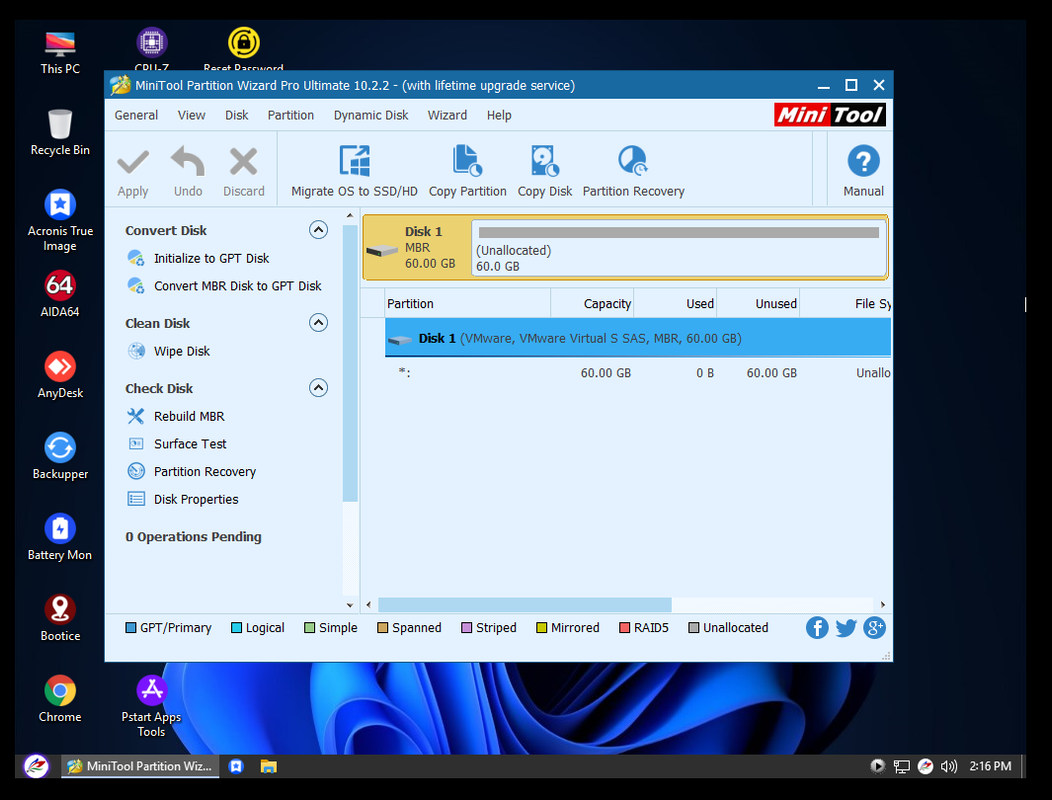Sort by Capacity column header
This screenshot has width=1052, height=800.
(592, 303)
